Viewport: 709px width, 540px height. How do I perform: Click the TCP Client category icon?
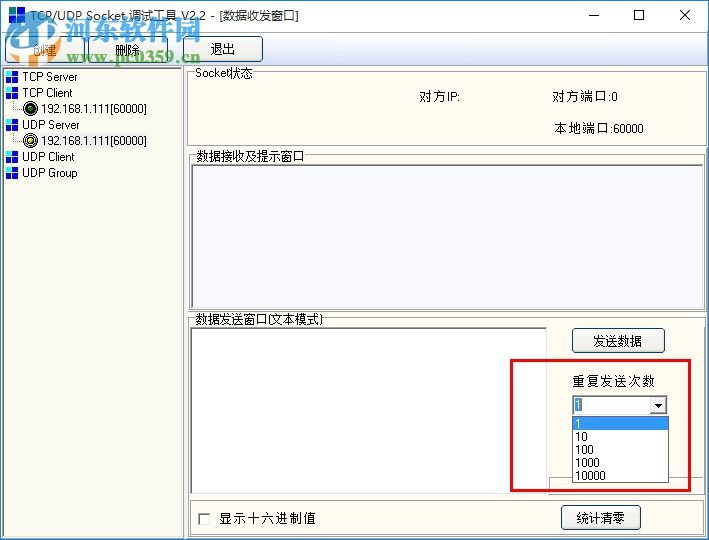point(12,93)
